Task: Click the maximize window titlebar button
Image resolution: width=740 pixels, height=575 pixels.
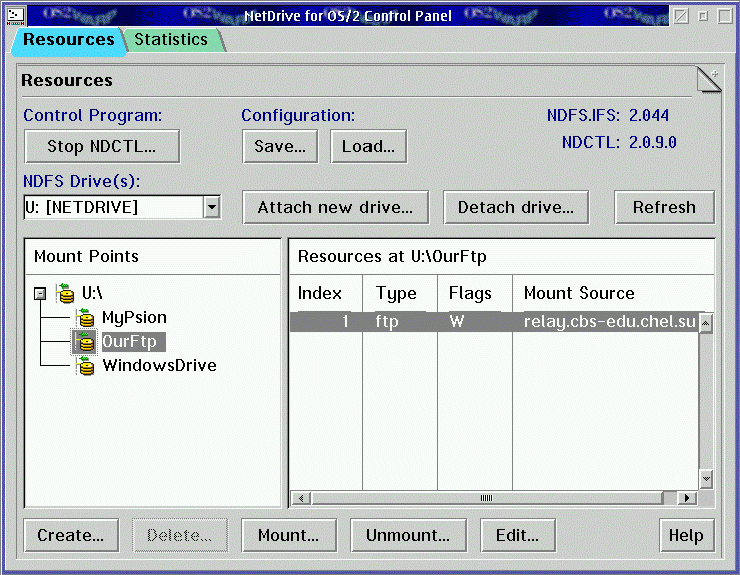Action: [x=725, y=16]
